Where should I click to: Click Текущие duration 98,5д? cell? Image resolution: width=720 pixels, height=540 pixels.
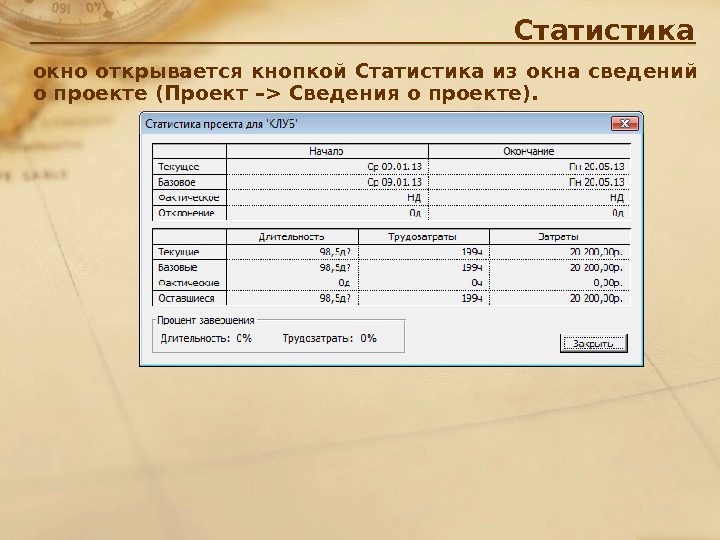point(292,252)
